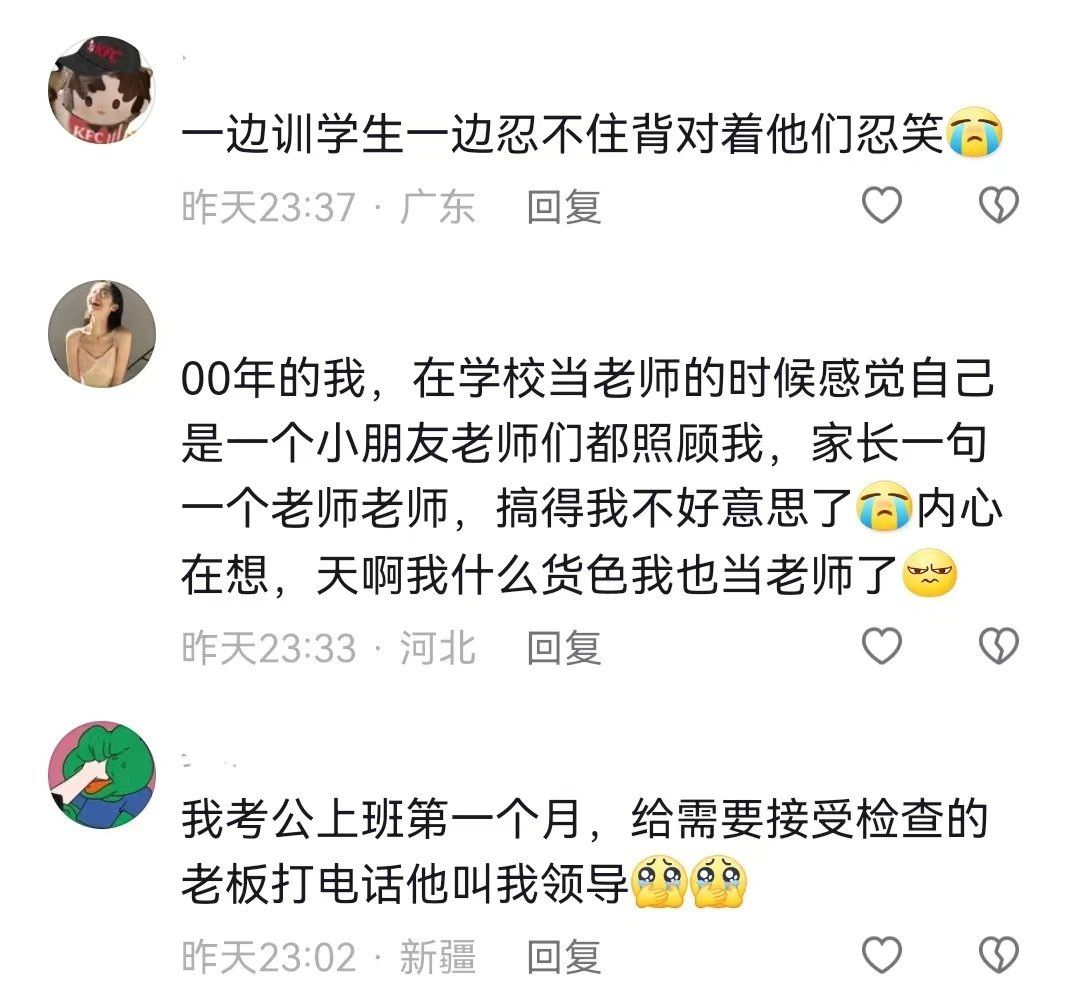Reply to the 23:02 Xinjiang comment
The height and width of the screenshot is (989, 1080).
(x=564, y=957)
